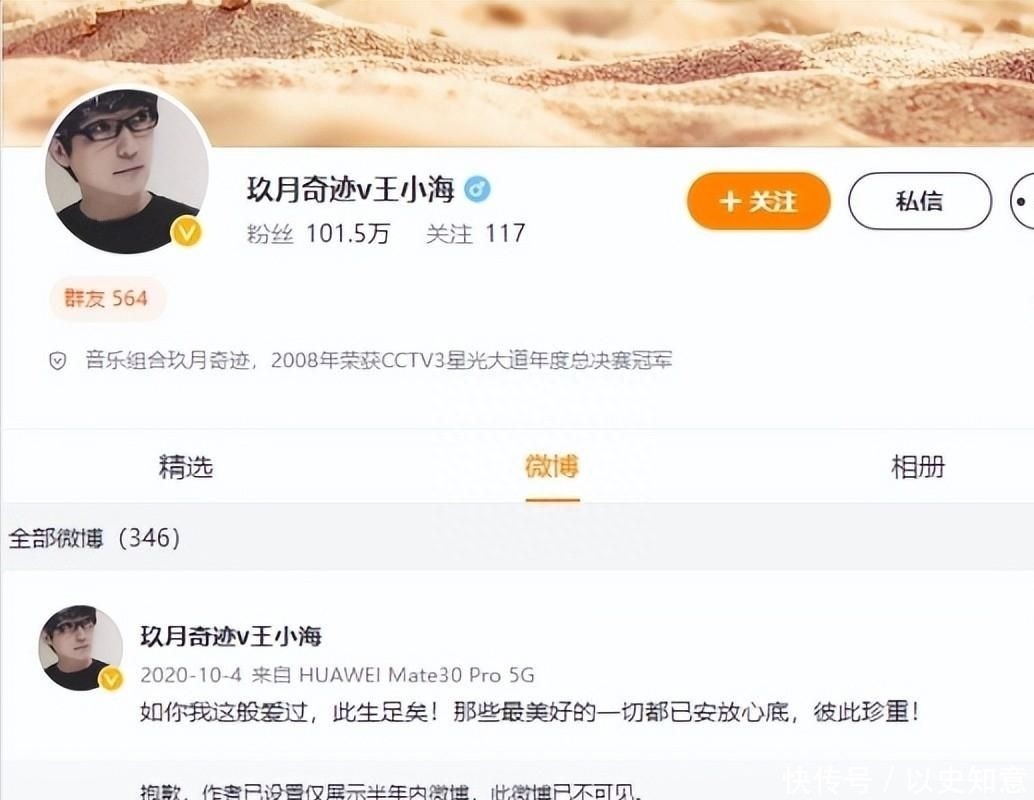Click the gold V badge on post avatar

111,679
